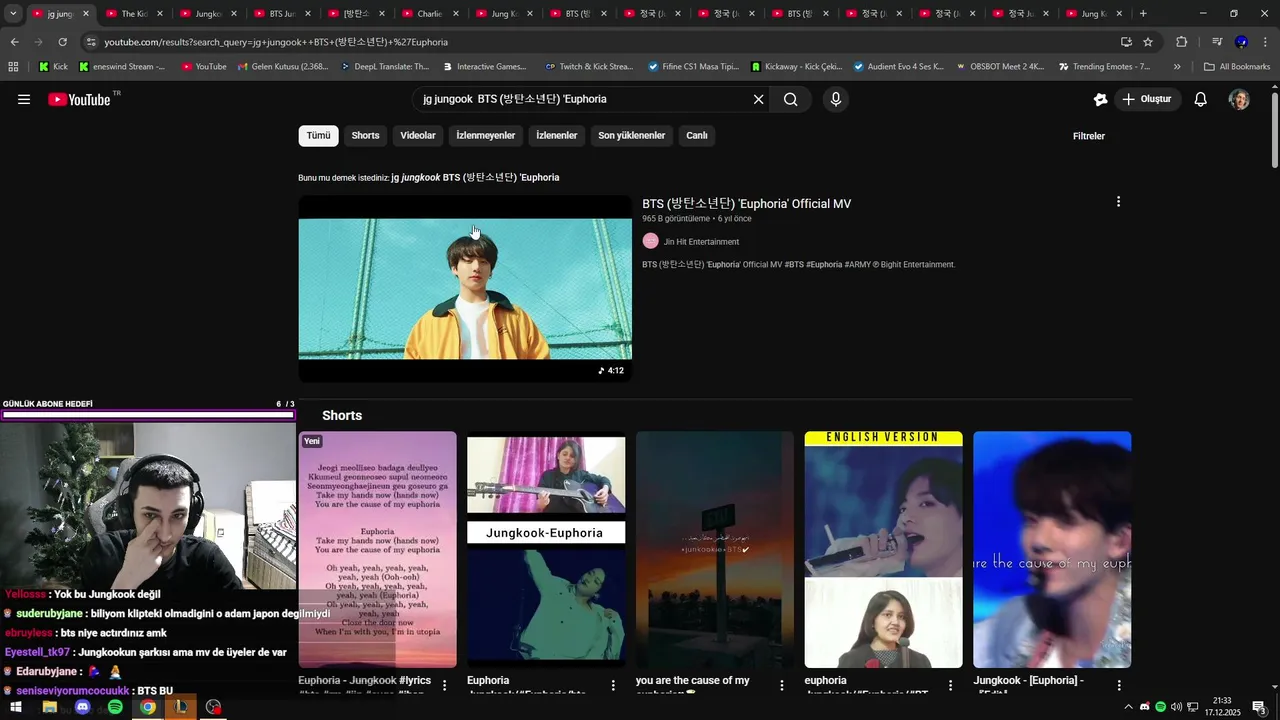Select the Videolar filter chip
1280x720 pixels.
click(418, 136)
